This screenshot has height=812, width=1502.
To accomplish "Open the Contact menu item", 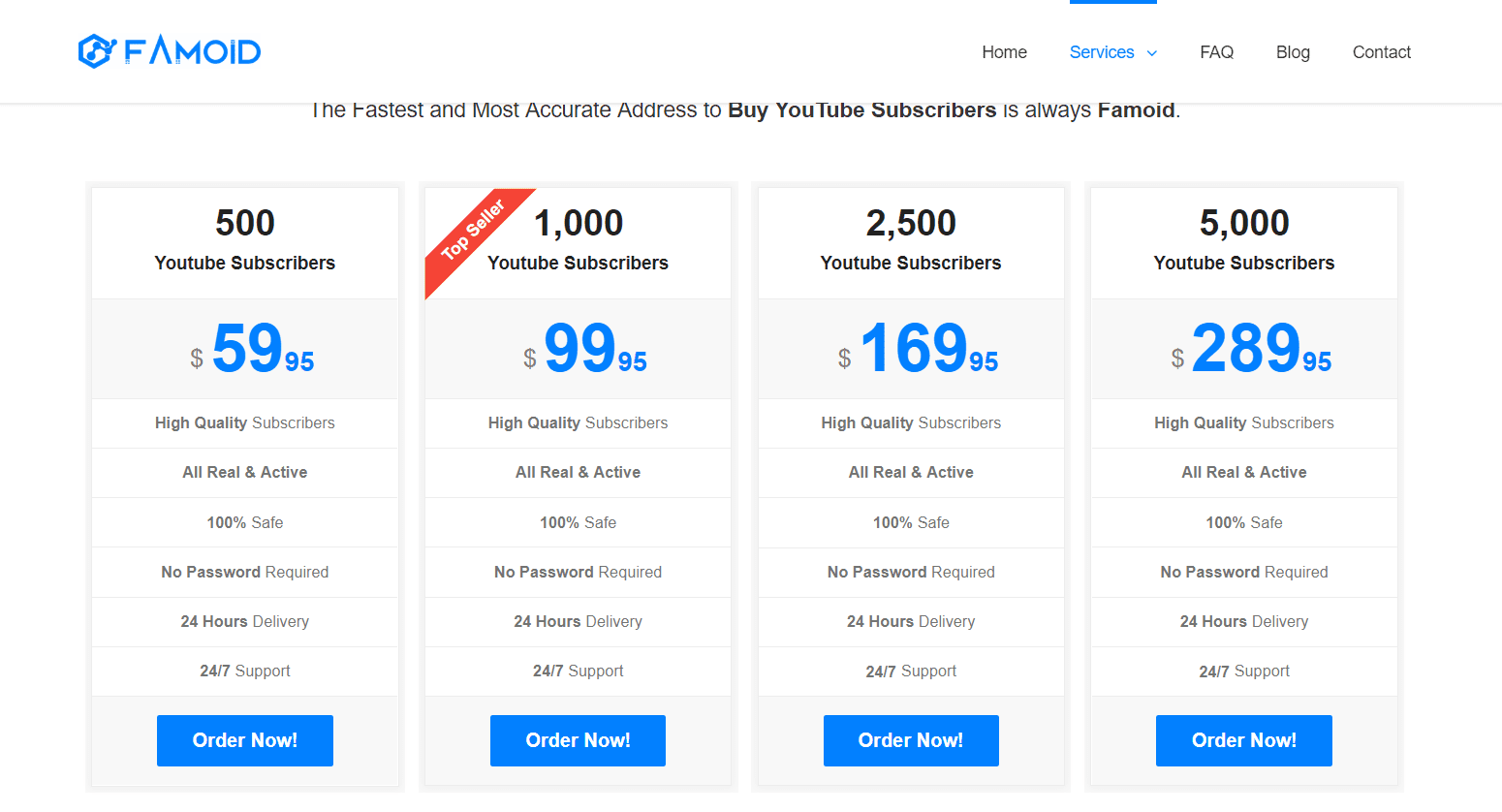I will click(1381, 52).
